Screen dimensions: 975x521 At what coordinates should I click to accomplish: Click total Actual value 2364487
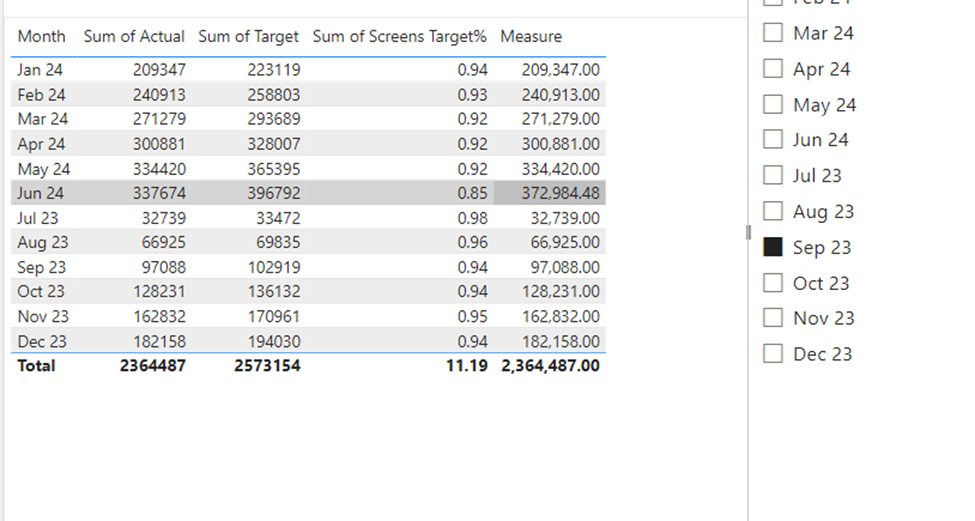click(x=153, y=366)
